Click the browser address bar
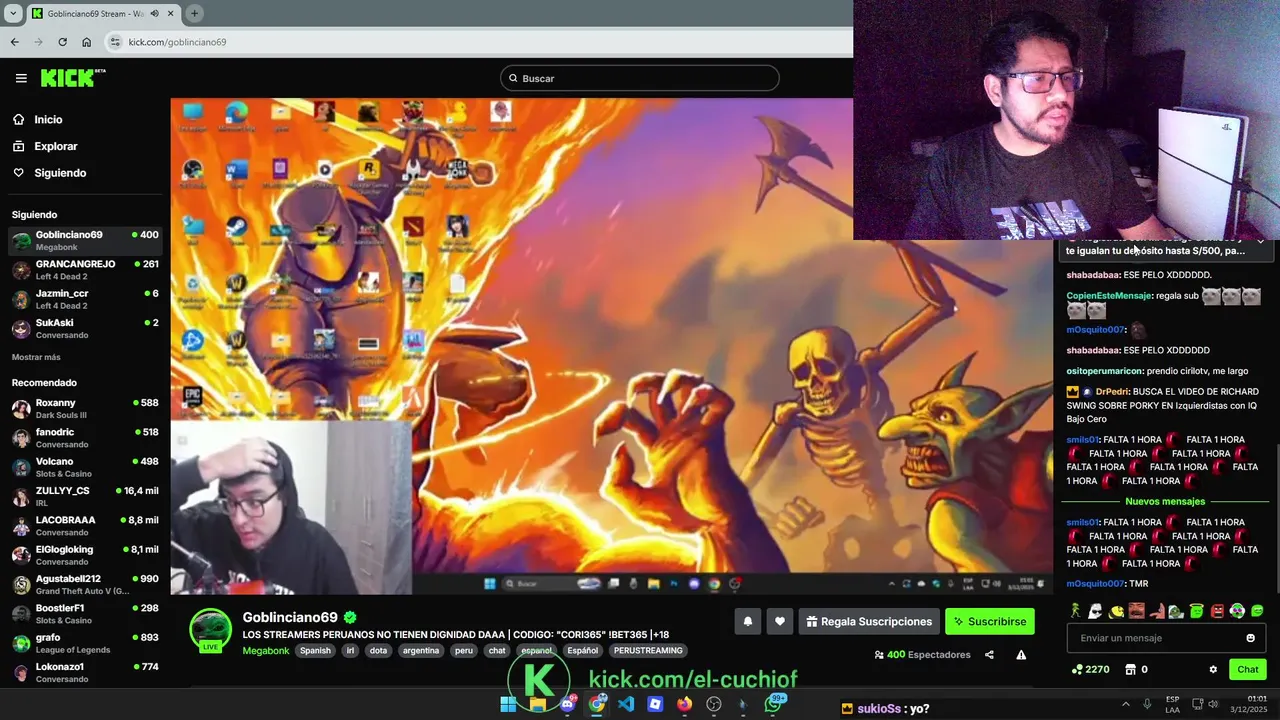This screenshot has height=720, width=1280. tap(478, 42)
